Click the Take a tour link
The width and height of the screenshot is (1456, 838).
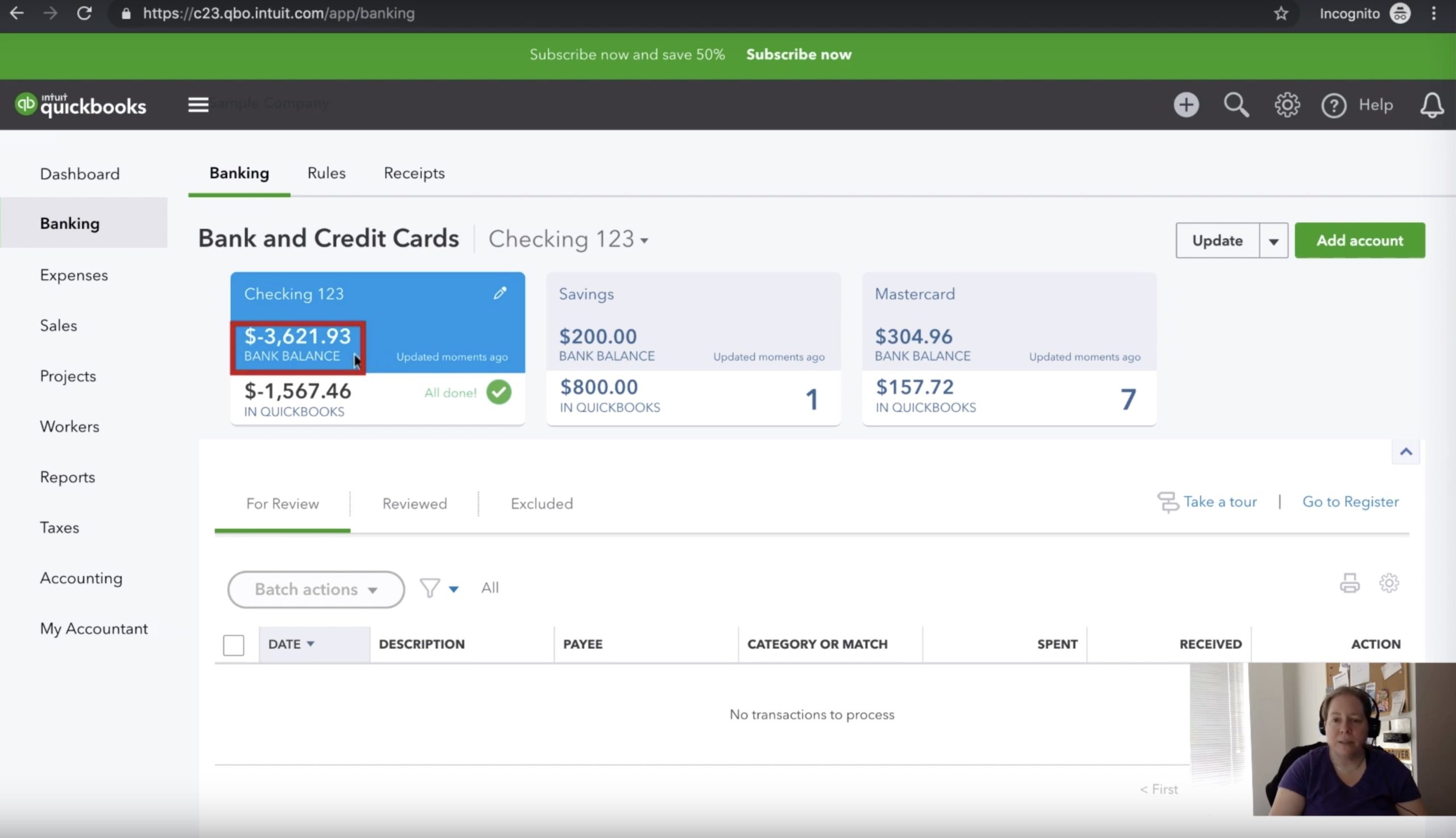(1220, 502)
